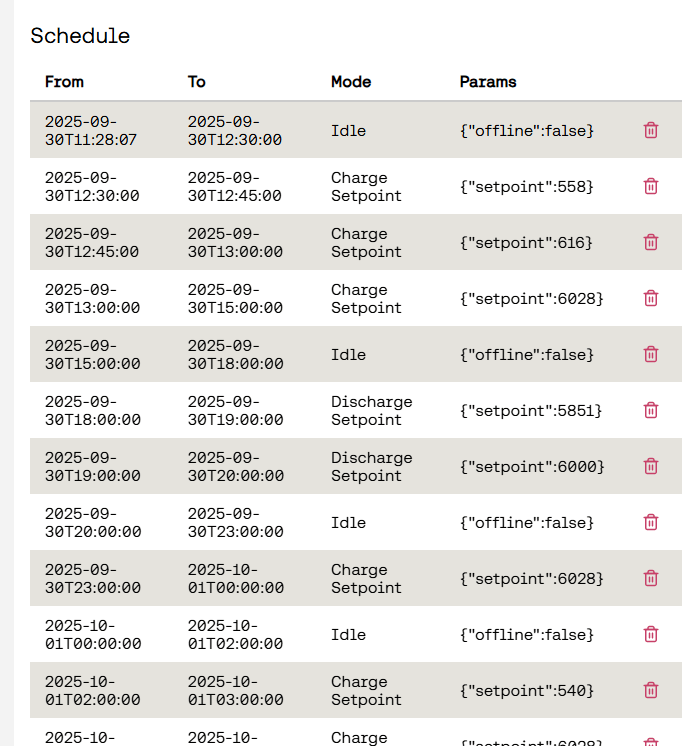Select the params cell showing setpoint 5851
687x746 pixels.
click(x=531, y=410)
